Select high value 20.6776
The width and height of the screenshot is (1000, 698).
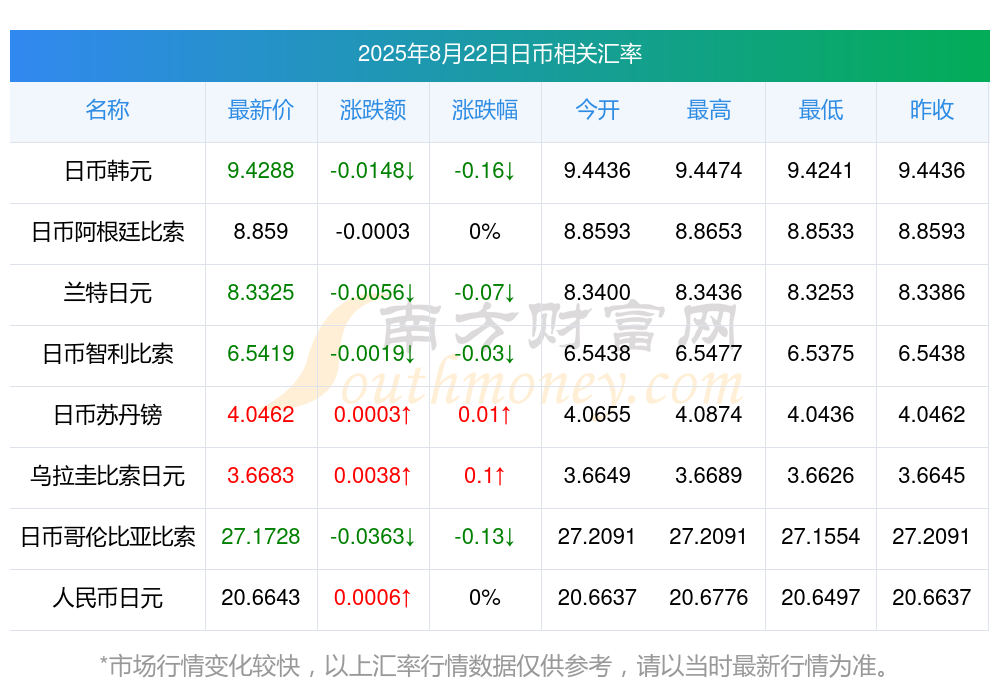[x=709, y=597]
